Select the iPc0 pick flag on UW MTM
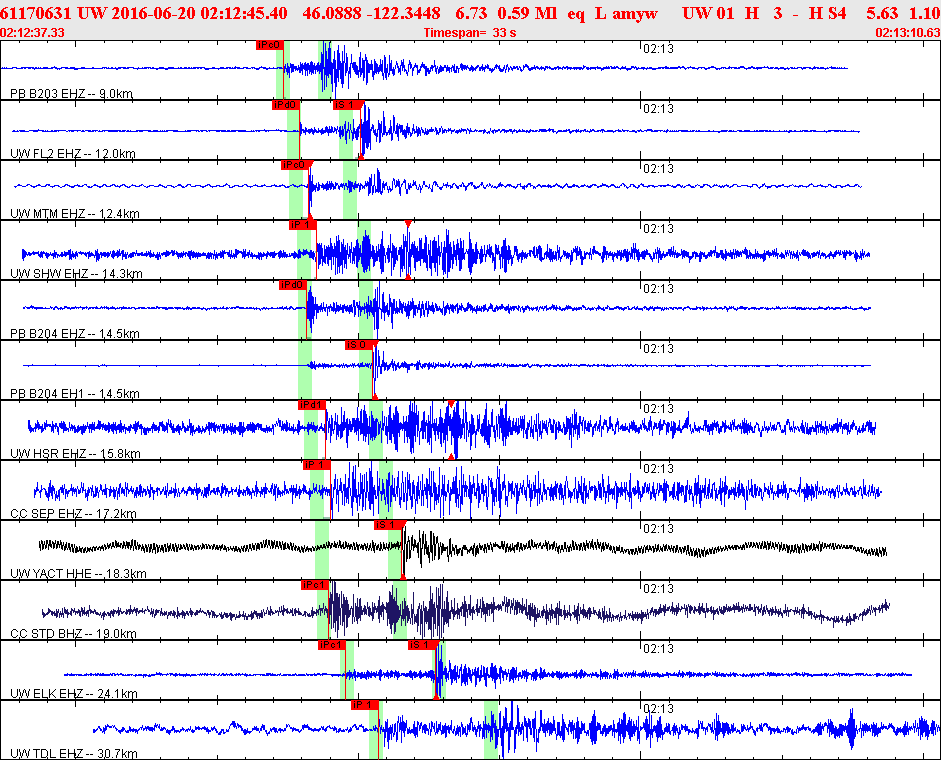This screenshot has width=941, height=760. point(293,165)
